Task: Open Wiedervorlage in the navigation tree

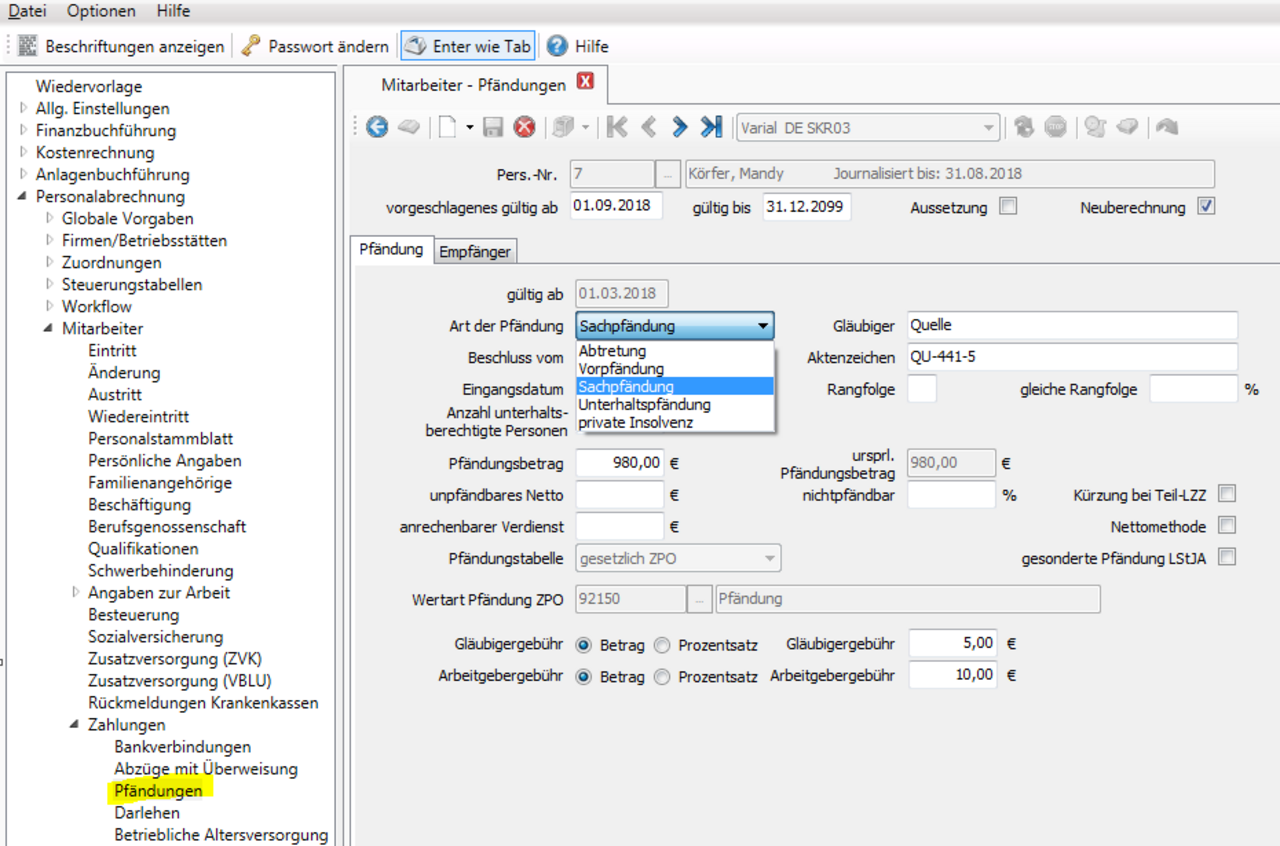Action: click(89, 86)
